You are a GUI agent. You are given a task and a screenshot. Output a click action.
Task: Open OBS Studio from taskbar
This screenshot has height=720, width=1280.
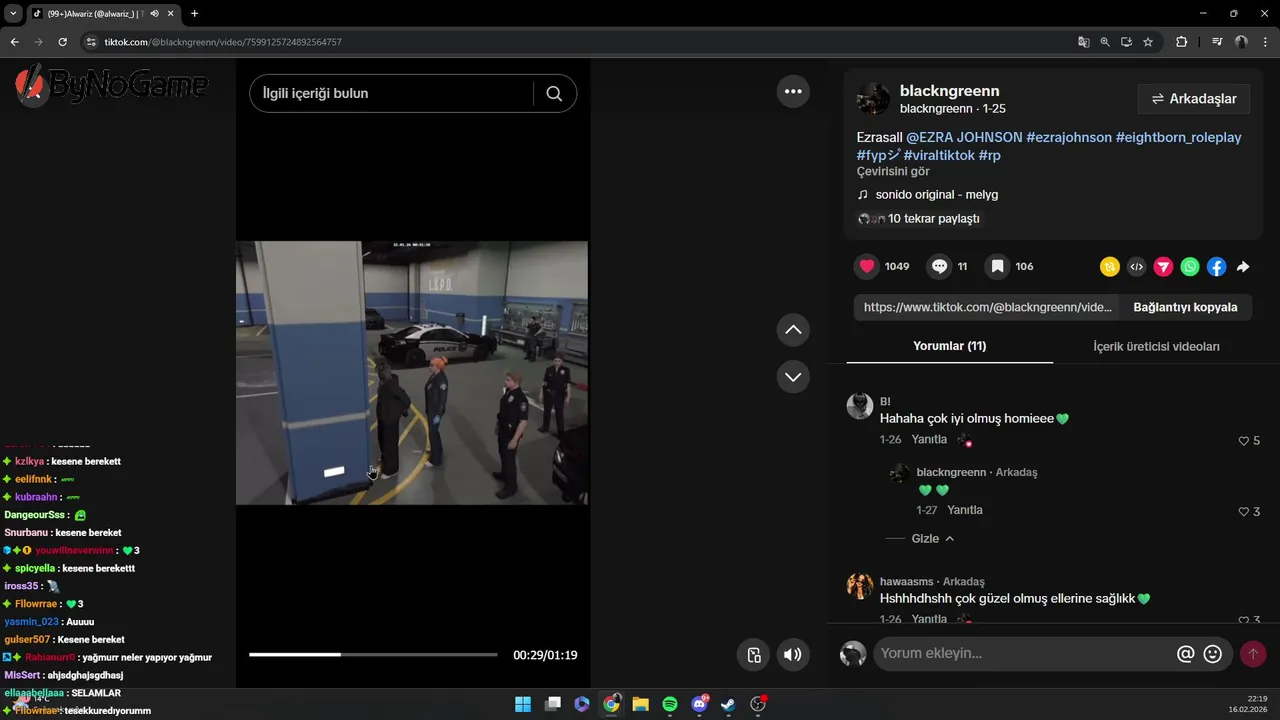(x=758, y=704)
